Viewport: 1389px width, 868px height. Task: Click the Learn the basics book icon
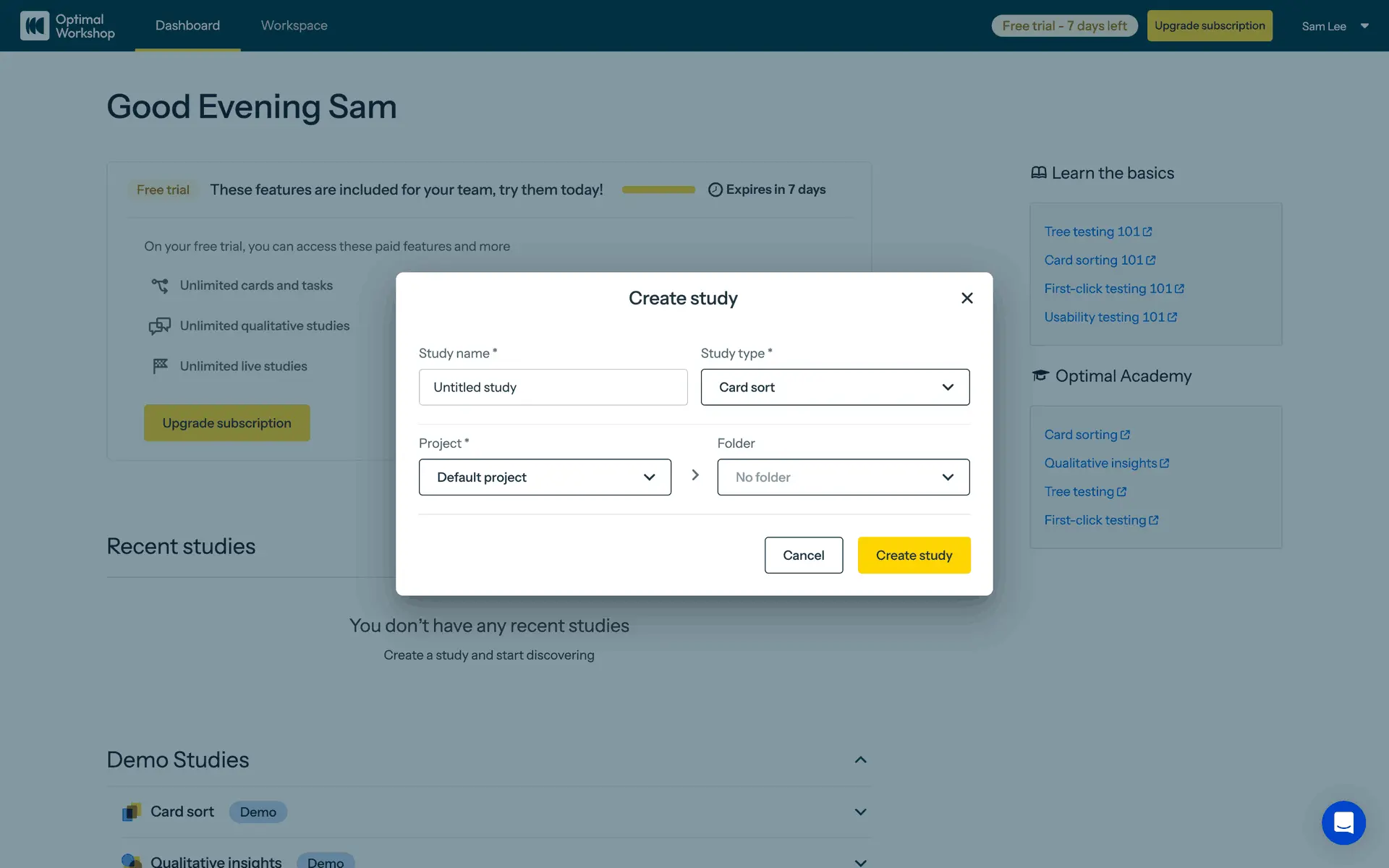[x=1038, y=173]
